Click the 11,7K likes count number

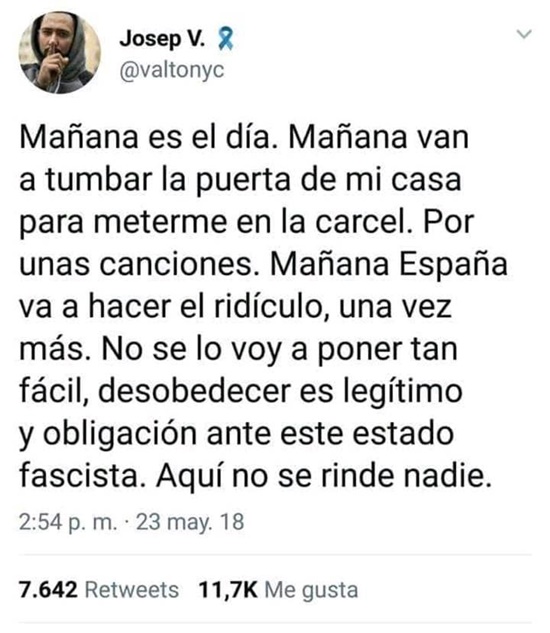point(228,590)
